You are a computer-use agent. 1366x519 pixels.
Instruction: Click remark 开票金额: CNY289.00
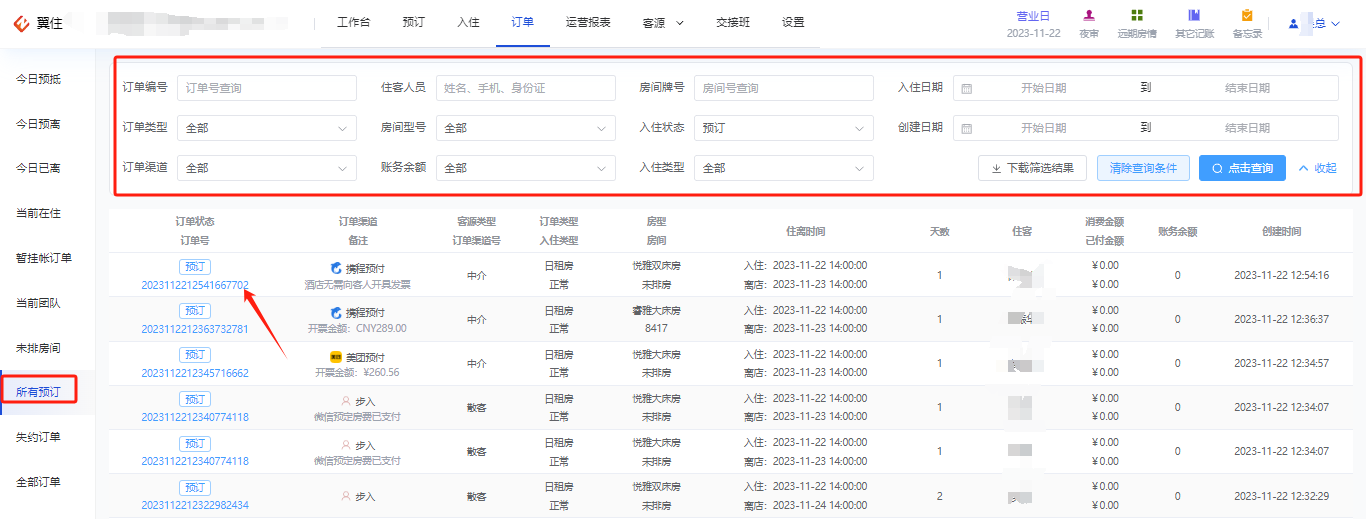pos(357,328)
